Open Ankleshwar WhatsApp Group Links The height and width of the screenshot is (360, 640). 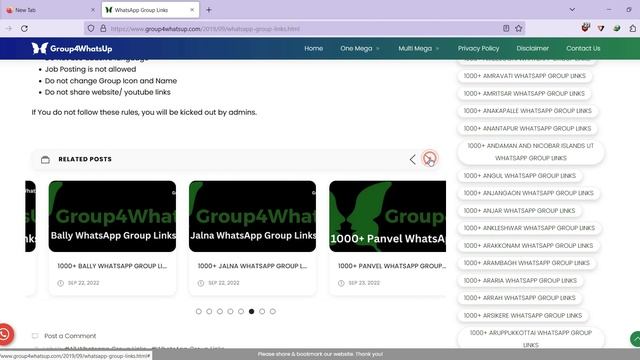tap(529, 228)
